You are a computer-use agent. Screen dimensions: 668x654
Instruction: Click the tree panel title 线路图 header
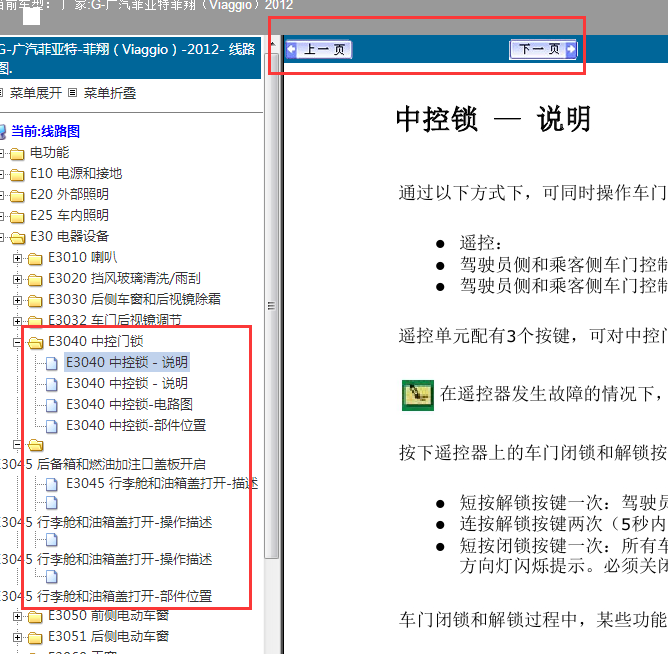click(x=128, y=58)
